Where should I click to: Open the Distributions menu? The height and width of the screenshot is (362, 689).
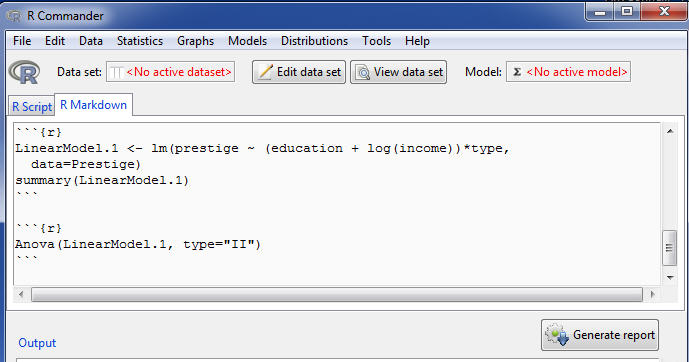click(x=314, y=41)
